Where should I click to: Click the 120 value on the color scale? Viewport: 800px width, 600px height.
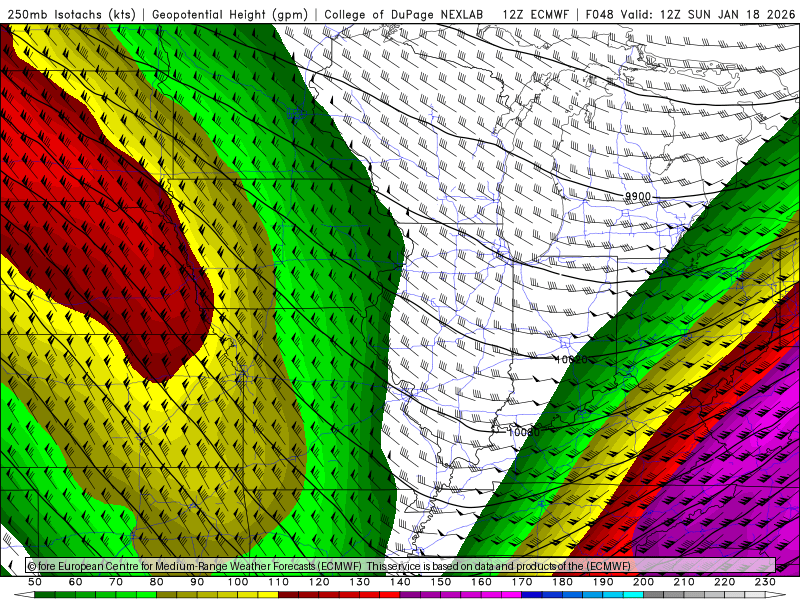pos(319,582)
